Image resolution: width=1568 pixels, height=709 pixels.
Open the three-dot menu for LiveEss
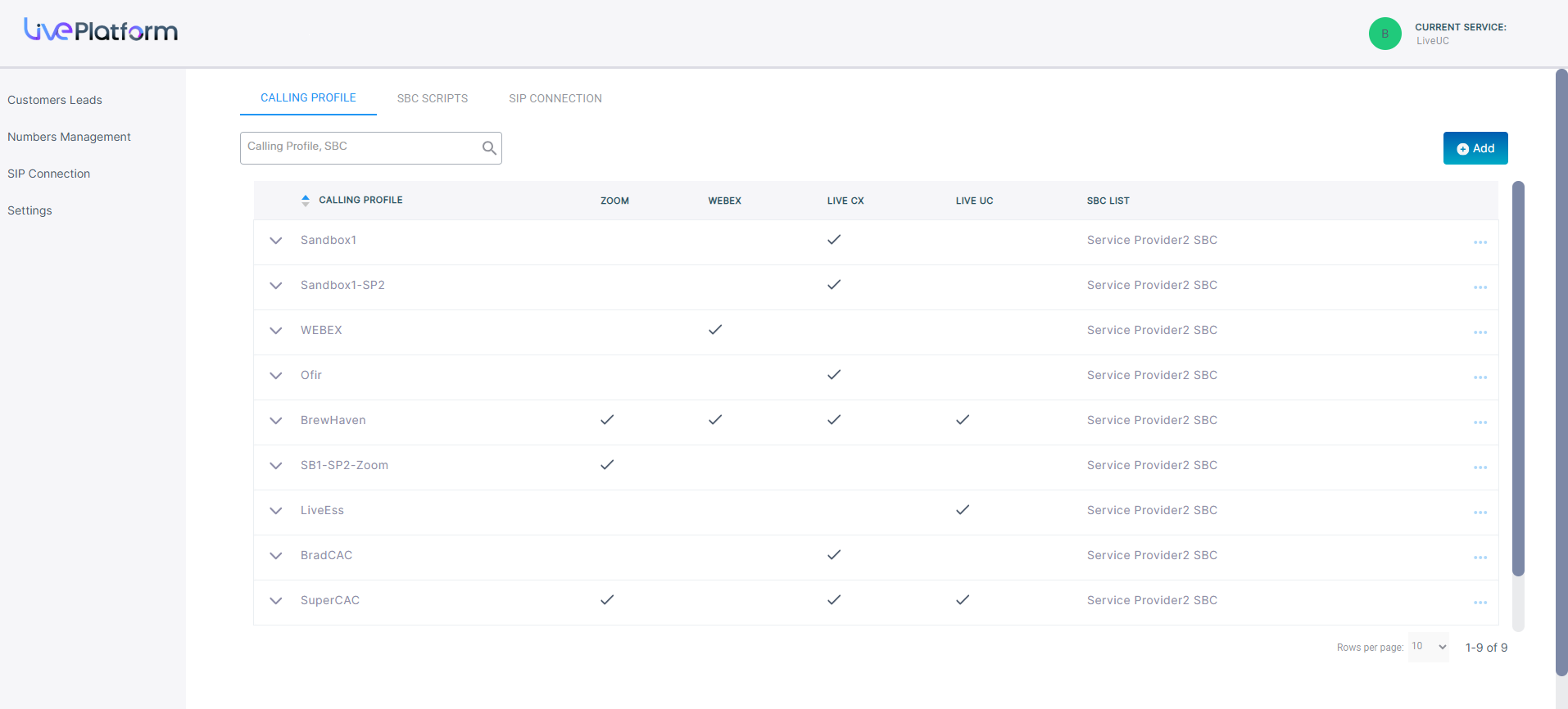(1480, 513)
